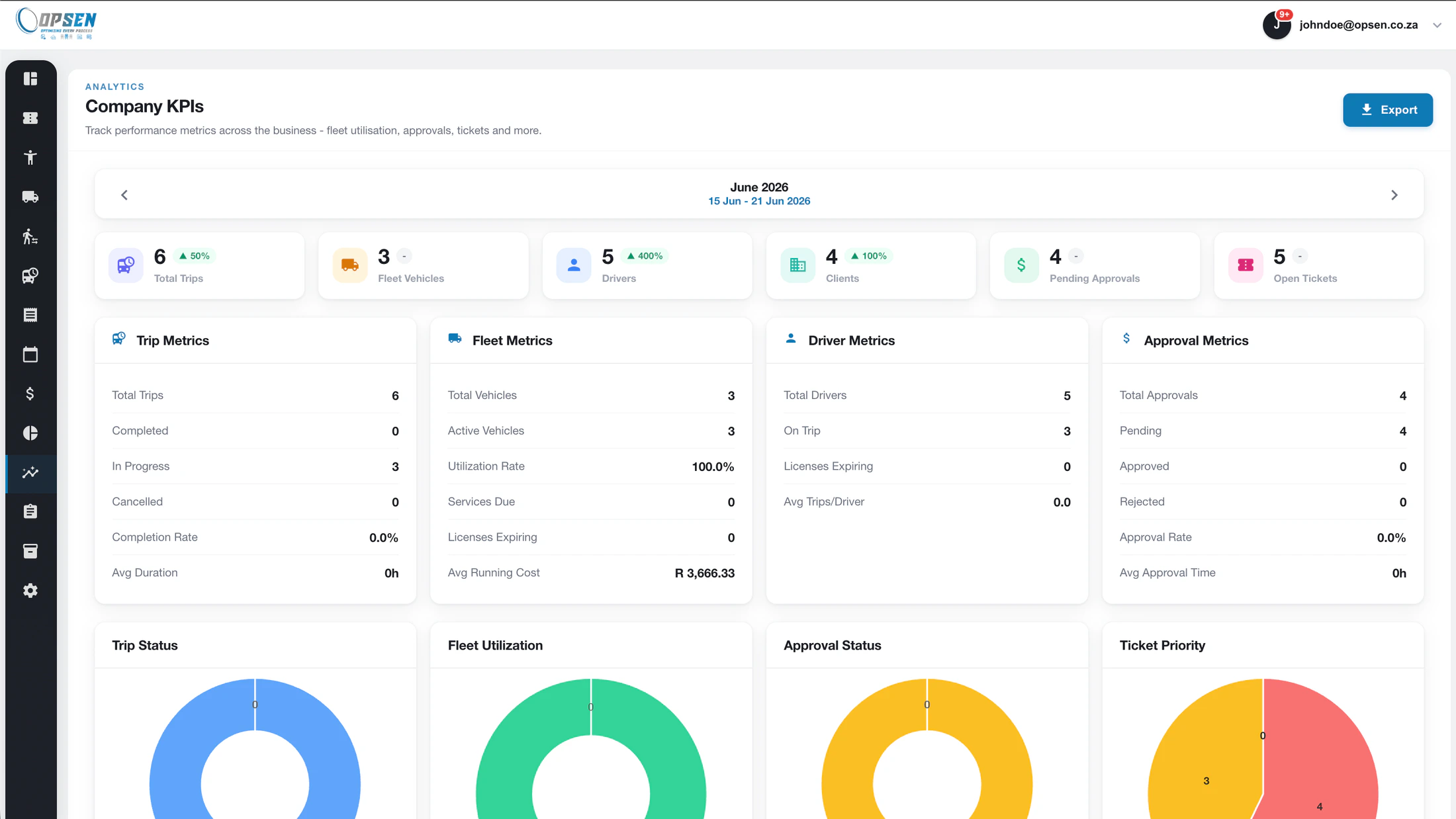Open the calendar icon in sidebar
This screenshot has width=1456, height=819.
(30, 354)
